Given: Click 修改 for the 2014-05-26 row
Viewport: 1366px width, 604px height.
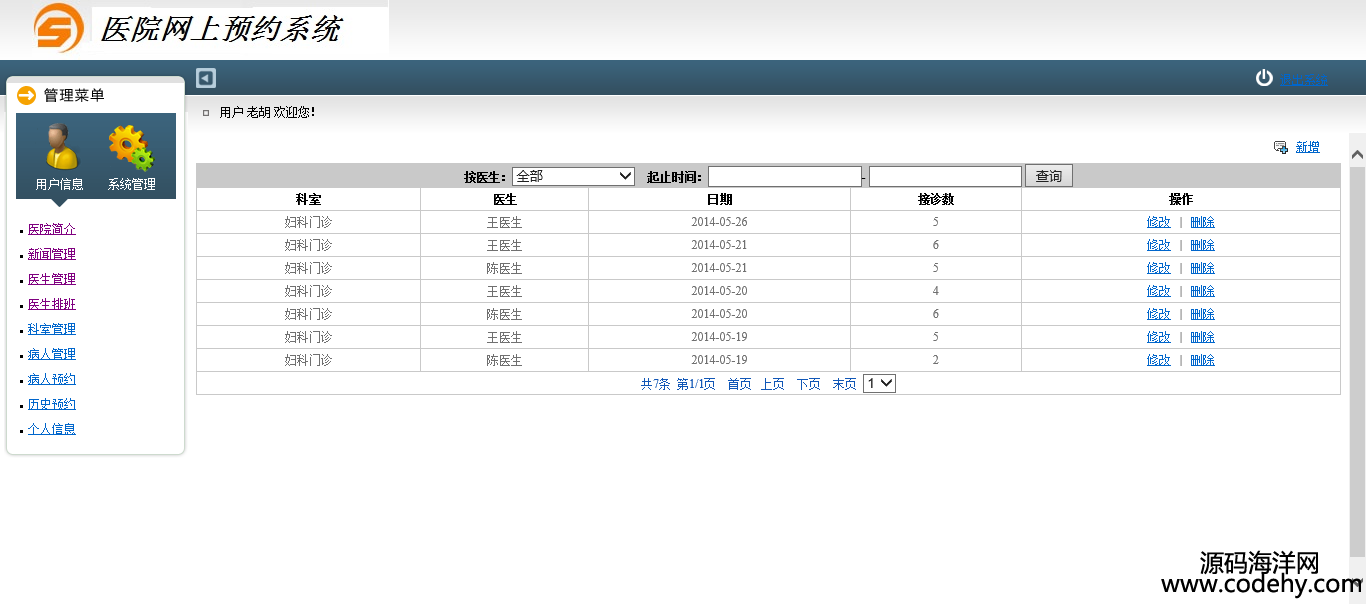Looking at the screenshot, I should coord(1158,222).
